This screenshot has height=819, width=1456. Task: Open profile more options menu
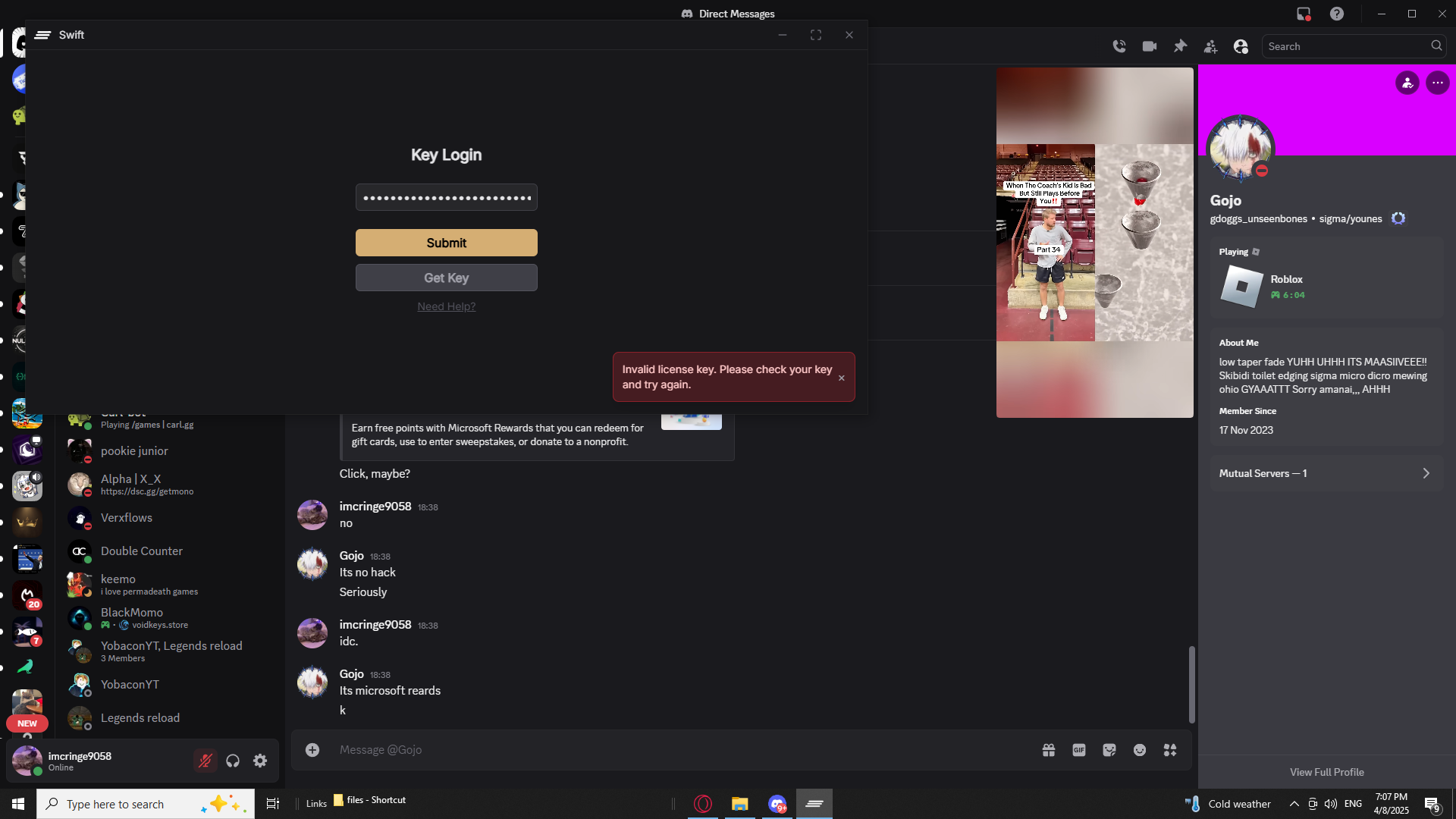click(x=1438, y=83)
